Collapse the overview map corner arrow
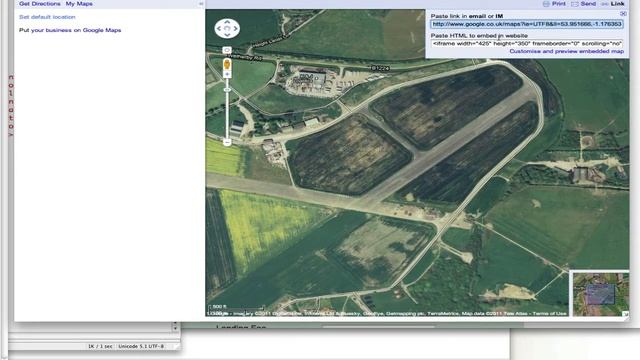This screenshot has width=640, height=360. [x=626, y=314]
